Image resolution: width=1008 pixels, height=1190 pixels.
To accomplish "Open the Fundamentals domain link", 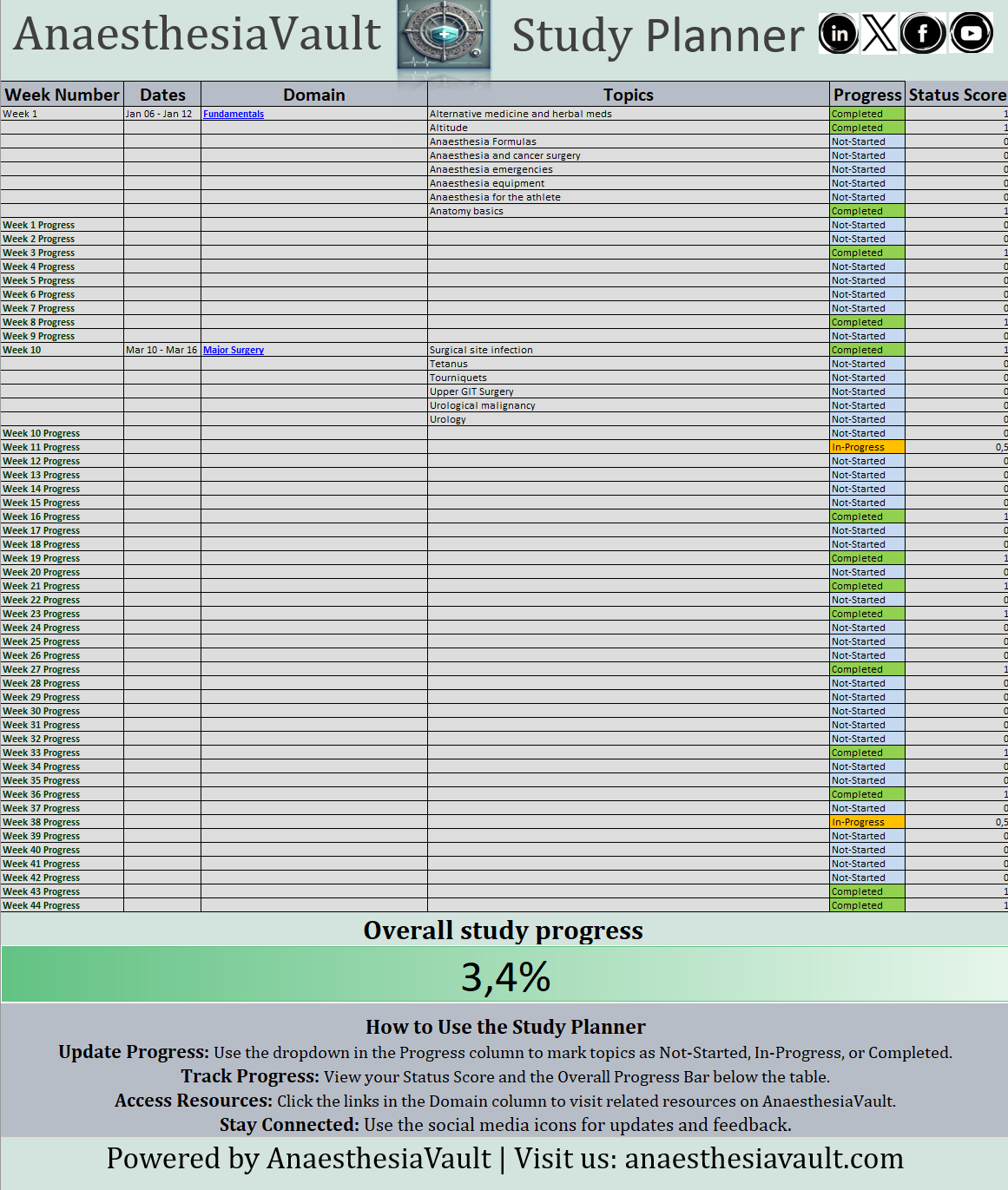I will [234, 114].
